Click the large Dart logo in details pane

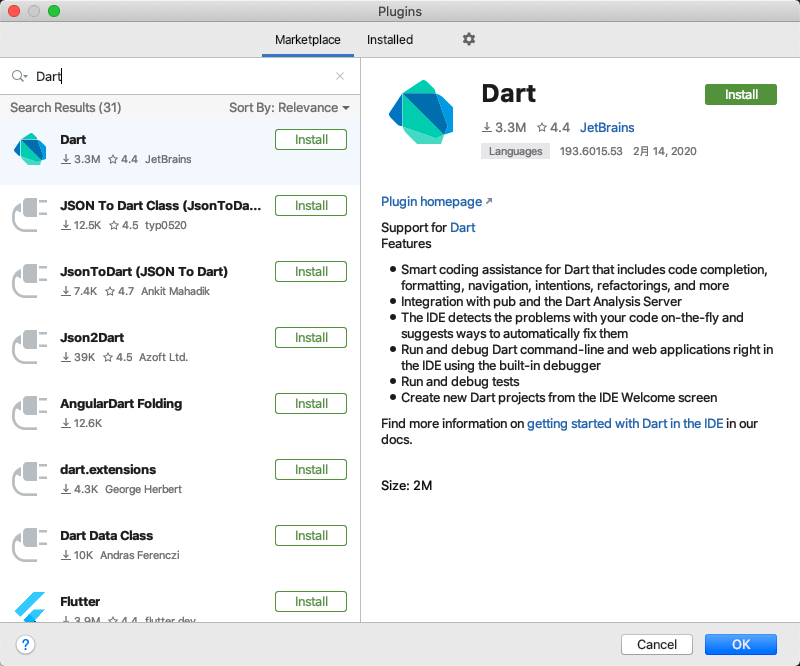coord(421,112)
